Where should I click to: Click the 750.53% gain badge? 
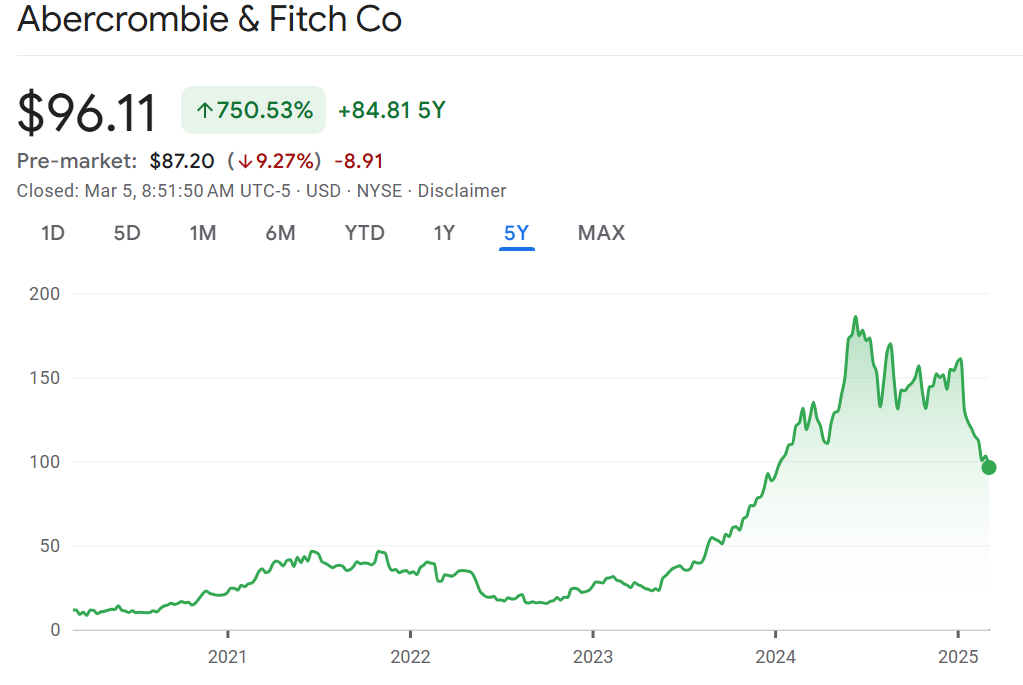(x=253, y=110)
